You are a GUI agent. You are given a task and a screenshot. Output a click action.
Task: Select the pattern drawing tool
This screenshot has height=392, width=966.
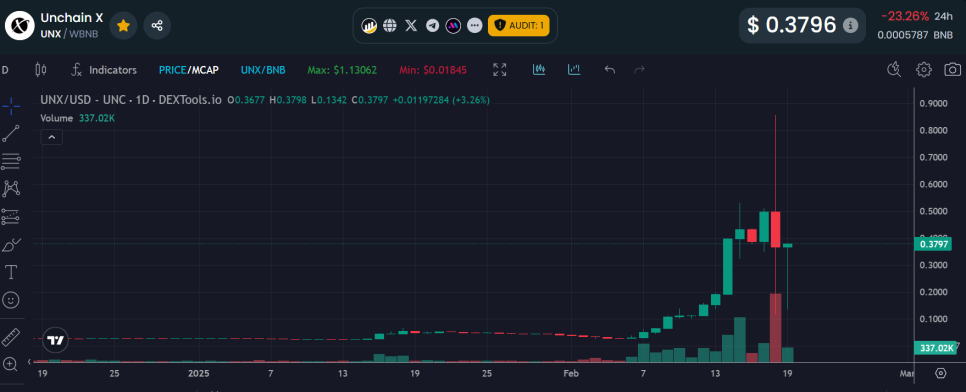click(x=11, y=189)
